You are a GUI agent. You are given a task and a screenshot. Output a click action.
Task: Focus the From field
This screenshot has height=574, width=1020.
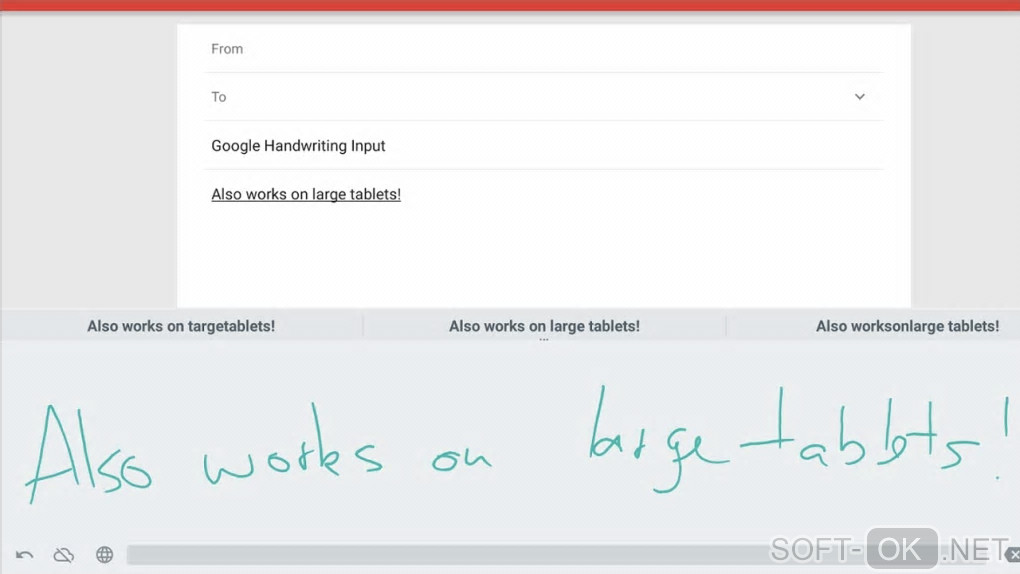click(x=544, y=49)
